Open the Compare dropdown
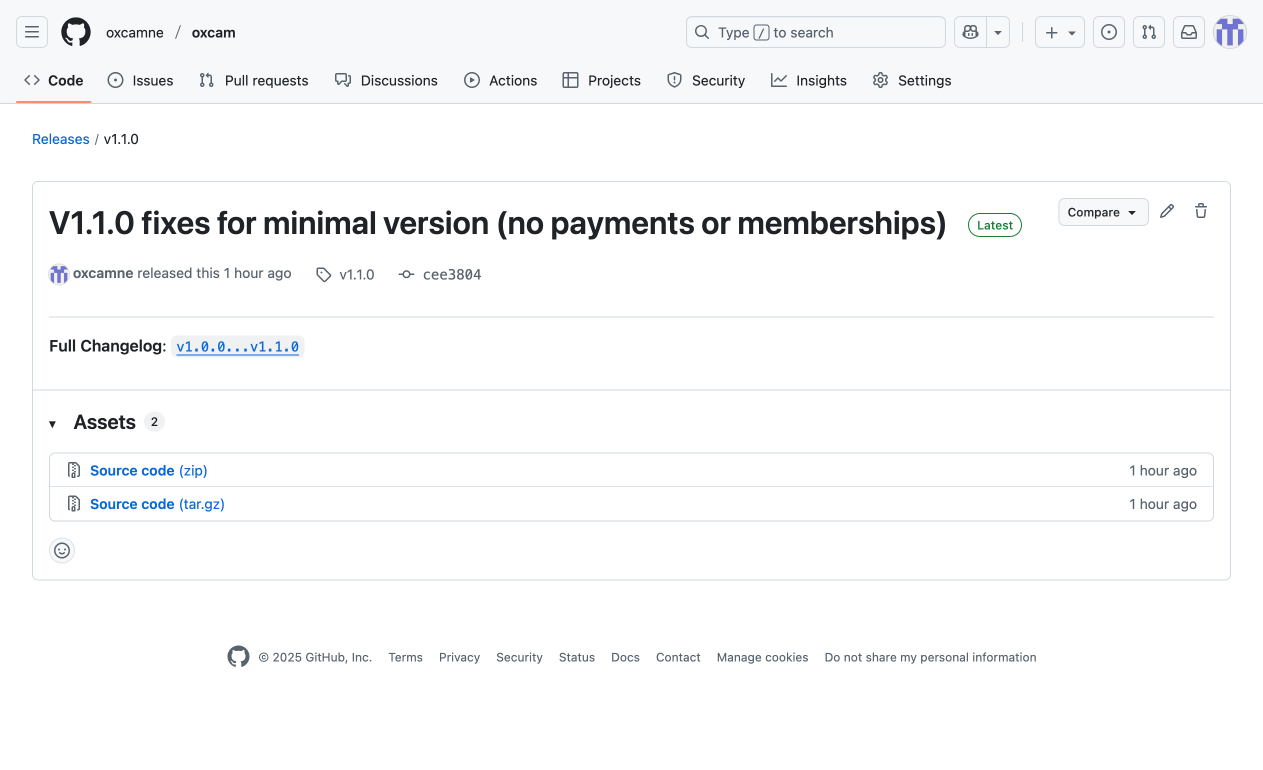 coord(1104,212)
